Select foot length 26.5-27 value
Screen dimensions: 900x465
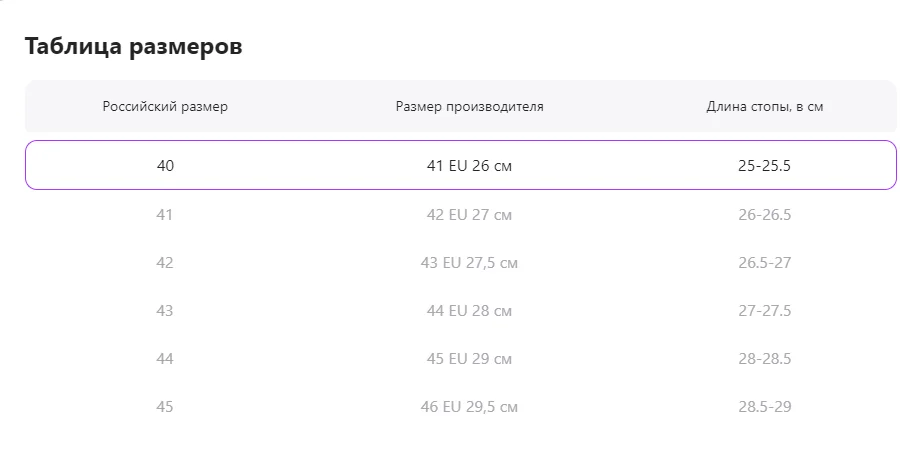click(765, 263)
